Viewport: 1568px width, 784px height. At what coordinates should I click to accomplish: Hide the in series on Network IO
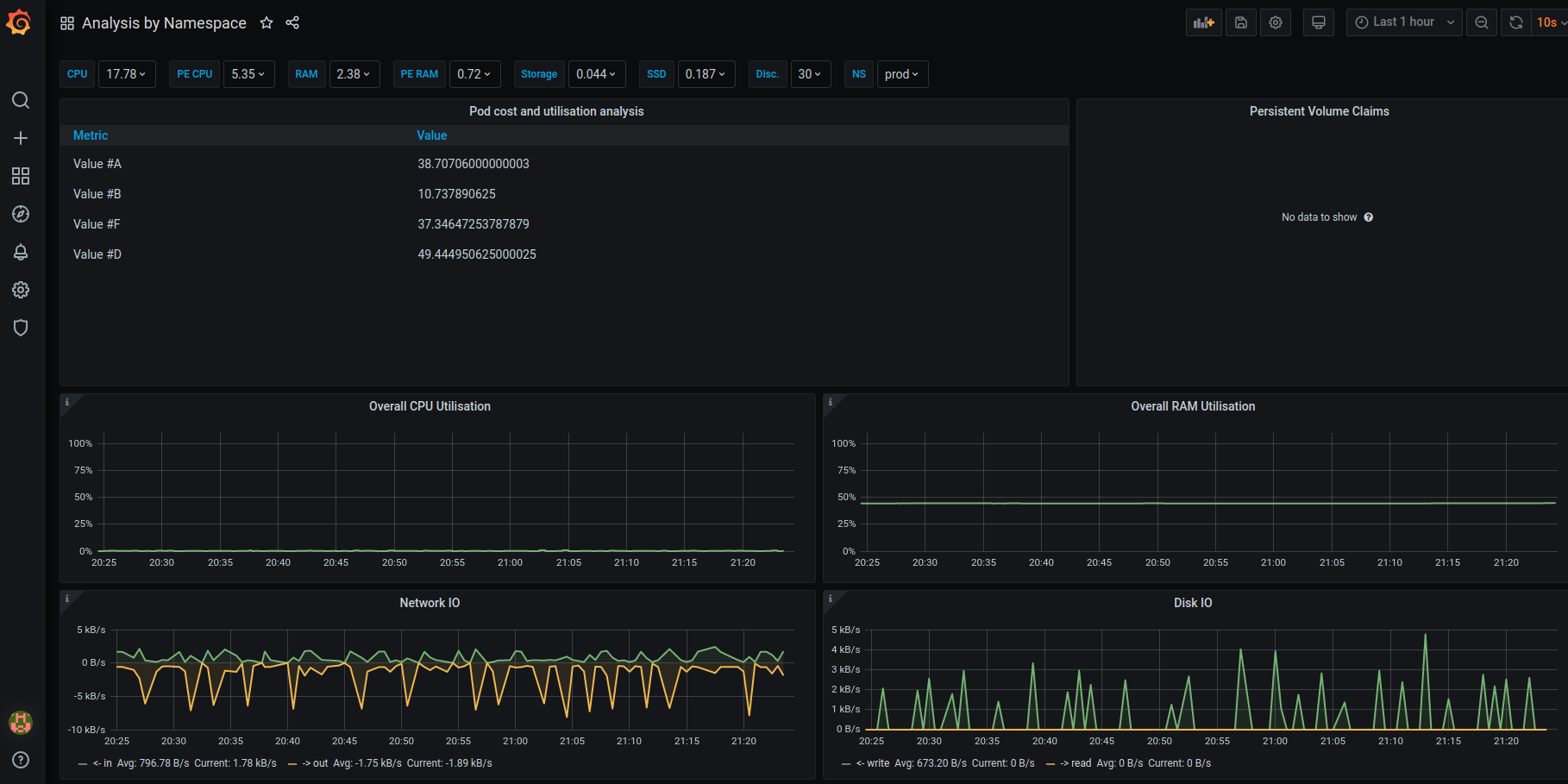pos(103,762)
